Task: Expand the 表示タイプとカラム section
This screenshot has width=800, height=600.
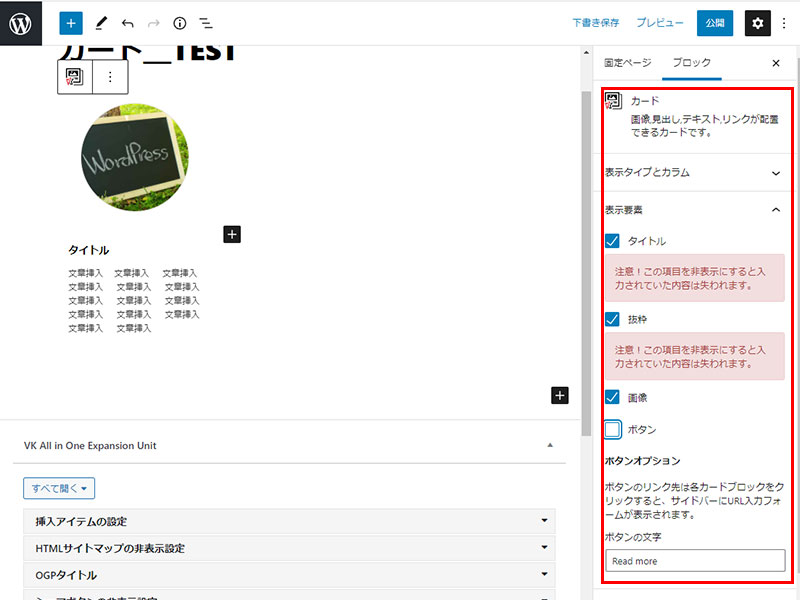Action: click(692, 172)
